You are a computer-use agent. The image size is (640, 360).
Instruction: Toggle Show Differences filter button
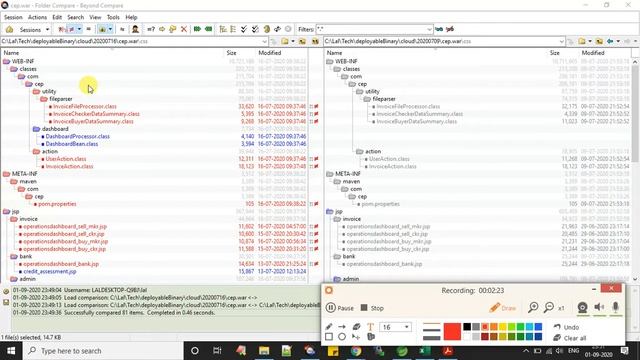(71, 29)
